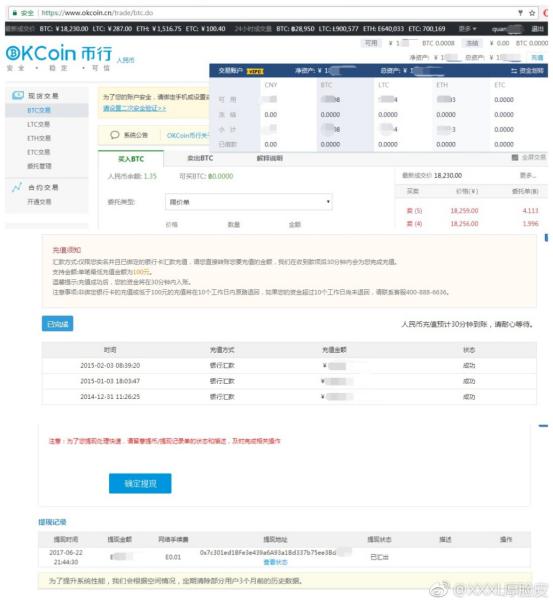Open the order type dropdown

point(249,202)
